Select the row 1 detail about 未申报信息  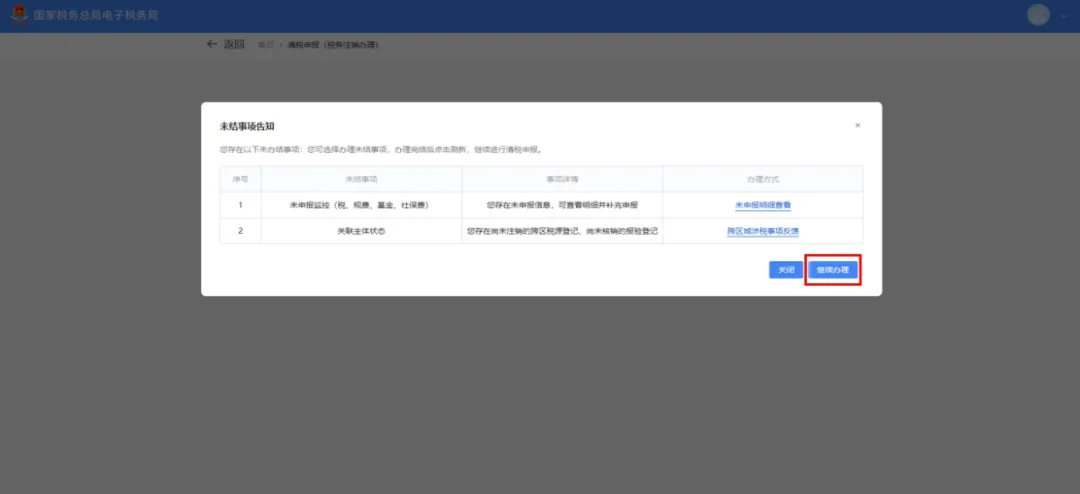[563, 205]
